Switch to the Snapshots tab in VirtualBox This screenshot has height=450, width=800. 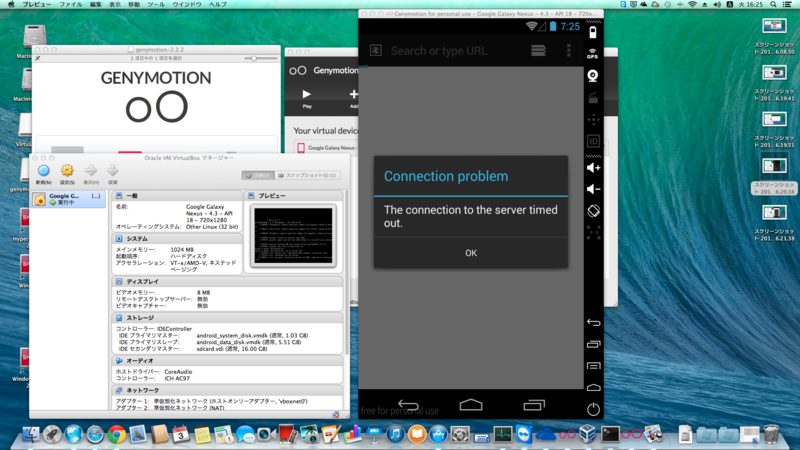coord(307,175)
